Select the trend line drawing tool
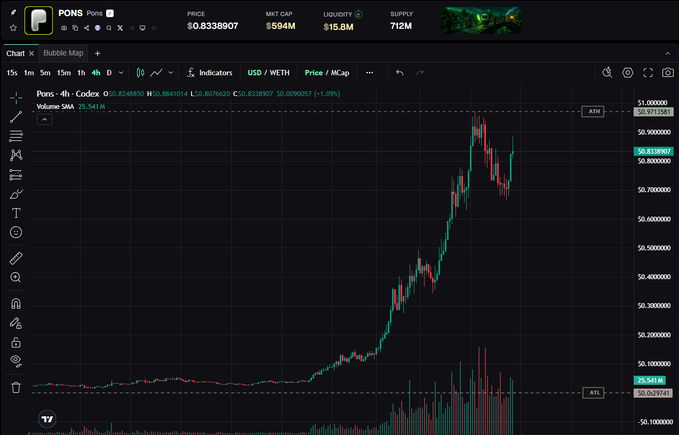The width and height of the screenshot is (679, 435). pyautogui.click(x=16, y=117)
